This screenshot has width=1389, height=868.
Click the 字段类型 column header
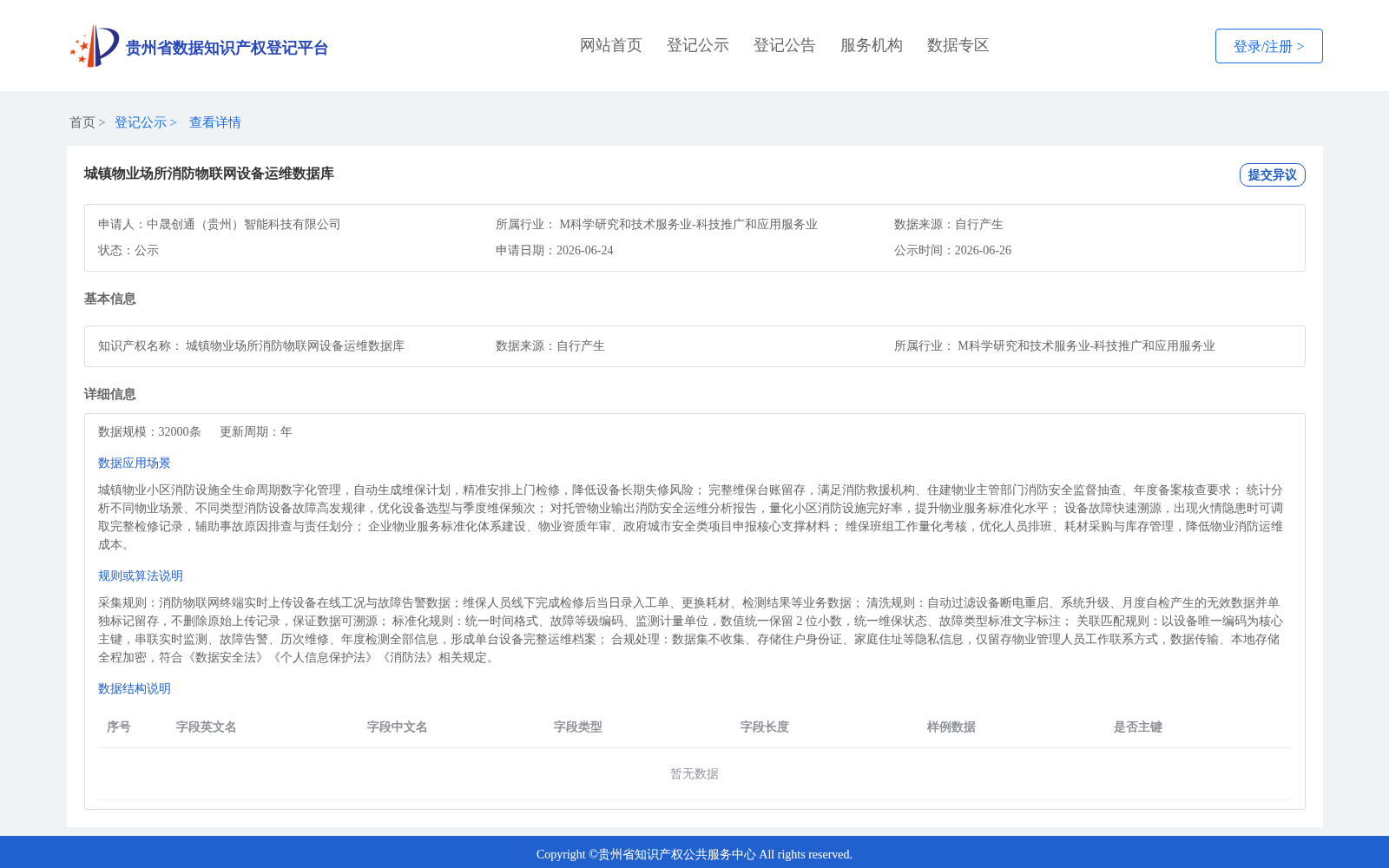(x=578, y=727)
